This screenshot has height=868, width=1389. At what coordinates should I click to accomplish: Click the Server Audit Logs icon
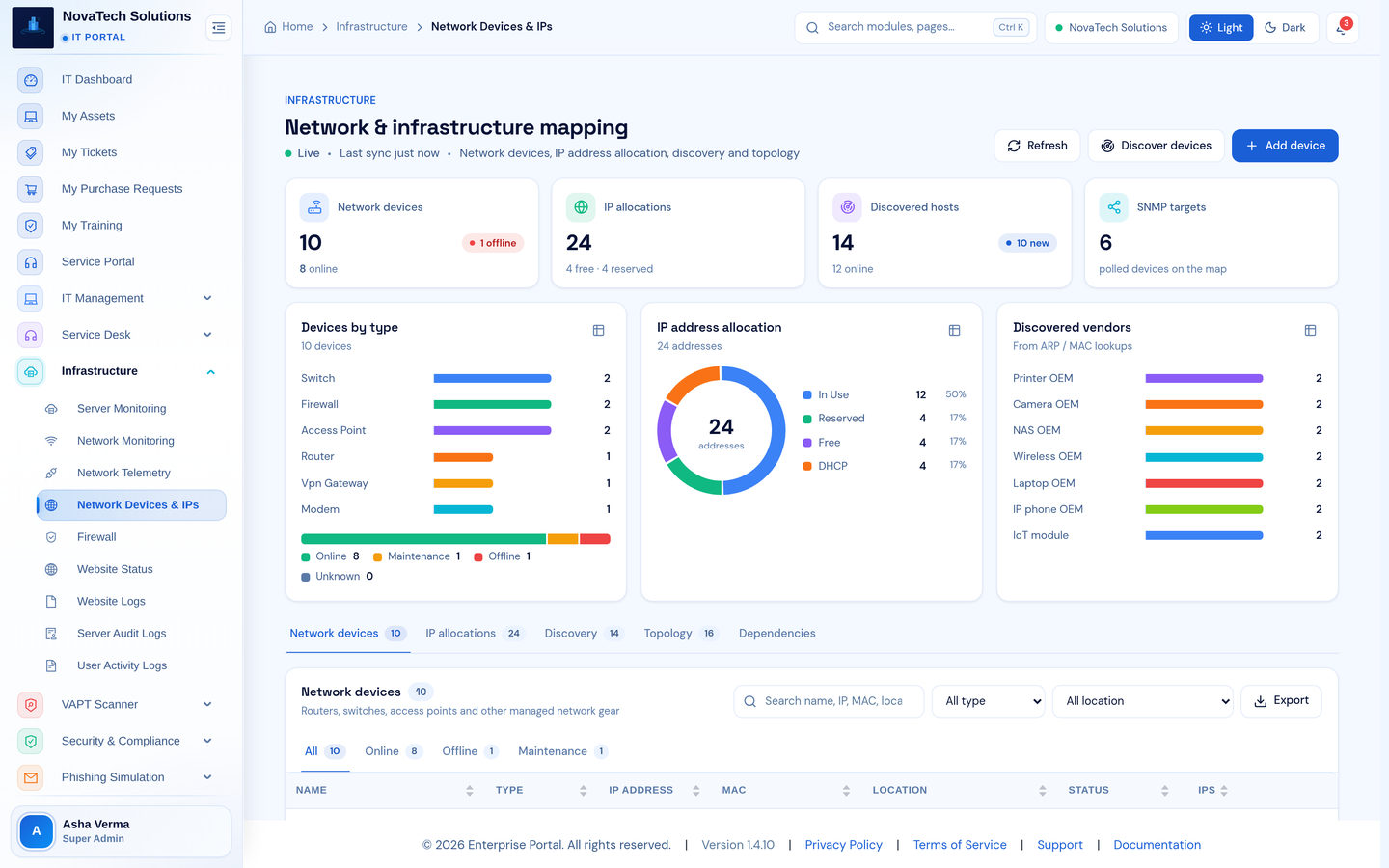[51, 634]
